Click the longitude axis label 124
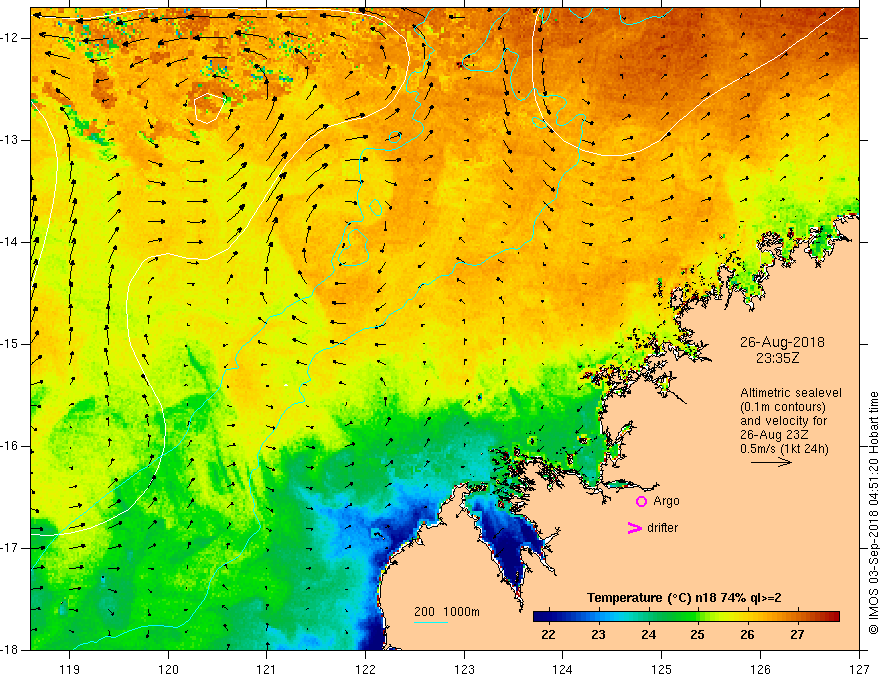The height and width of the screenshot is (680, 880). [562, 669]
